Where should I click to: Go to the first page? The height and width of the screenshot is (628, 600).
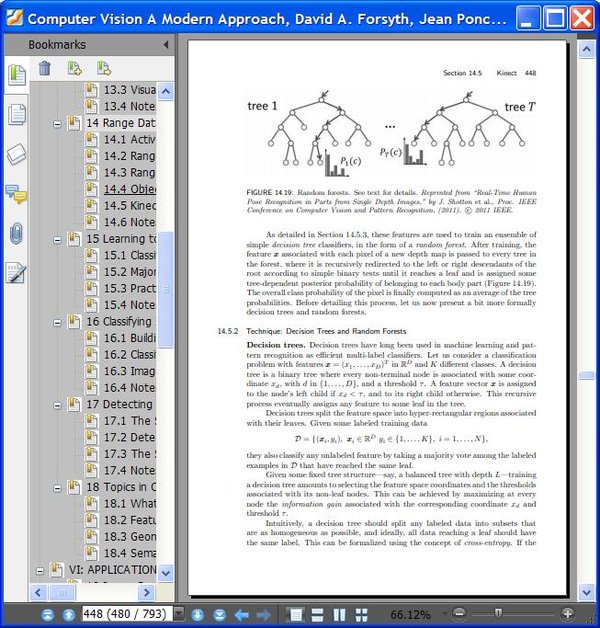coord(48,614)
